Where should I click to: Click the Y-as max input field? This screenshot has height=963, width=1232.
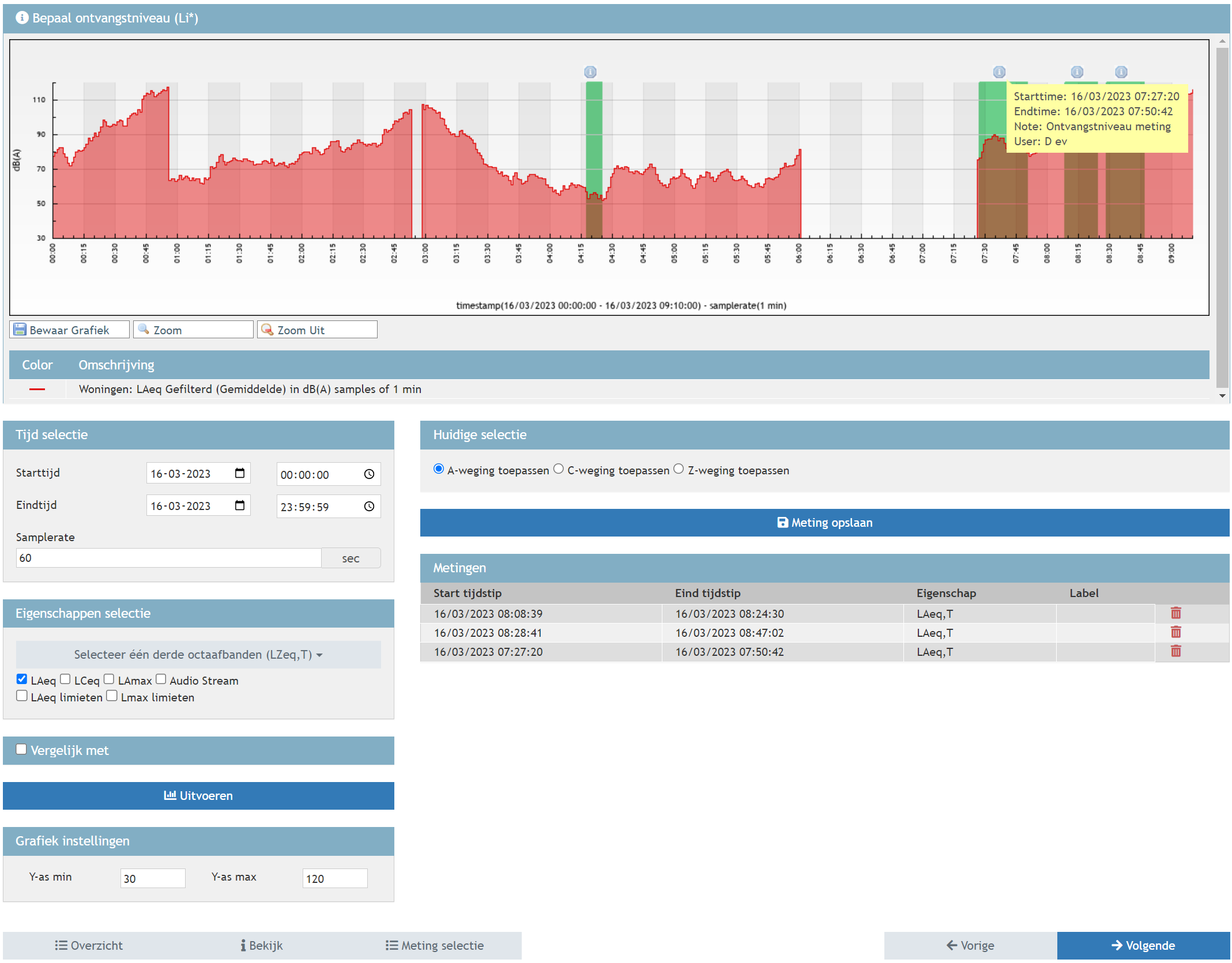(334, 878)
